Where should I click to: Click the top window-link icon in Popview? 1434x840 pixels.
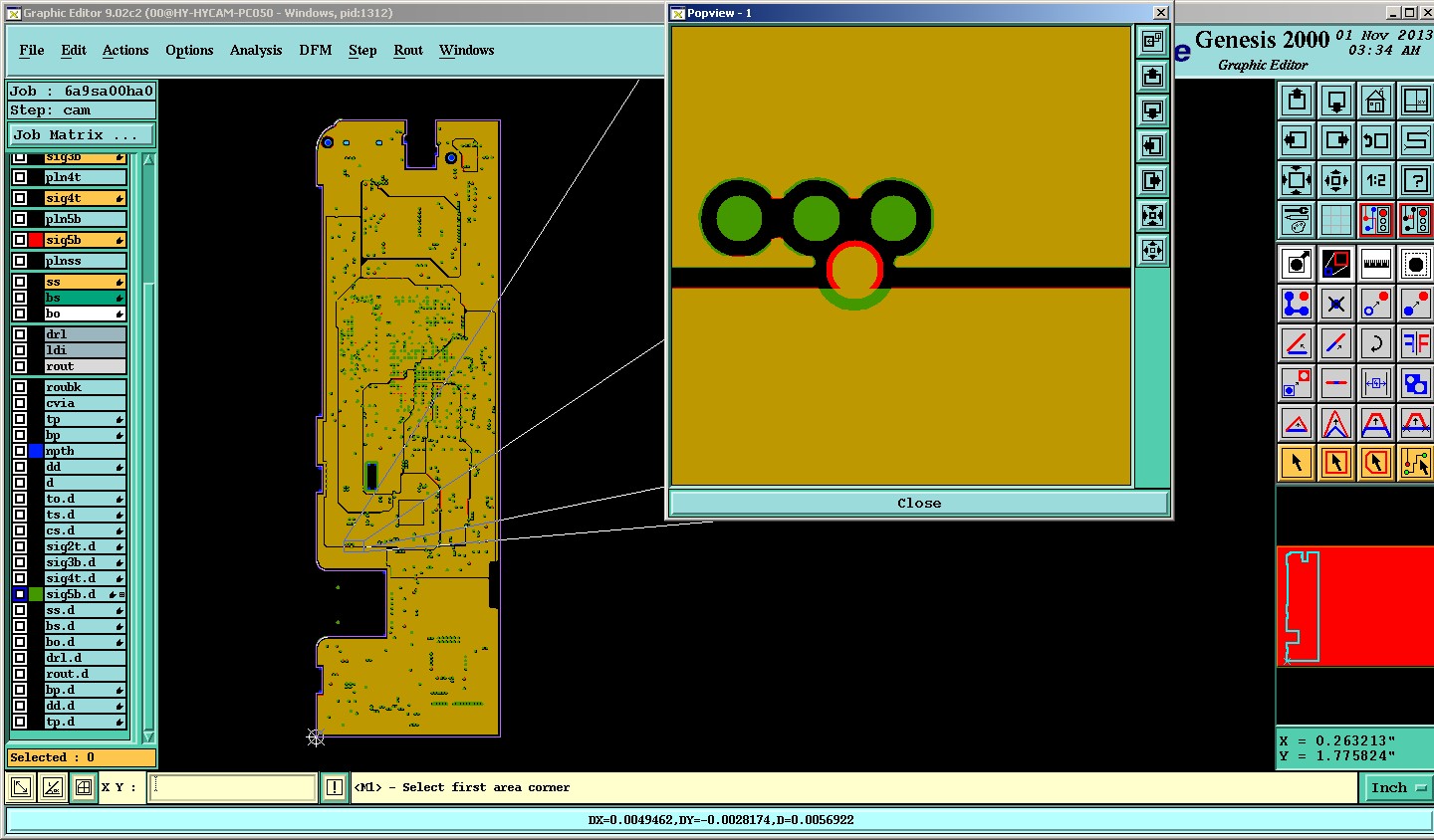pos(1152,41)
